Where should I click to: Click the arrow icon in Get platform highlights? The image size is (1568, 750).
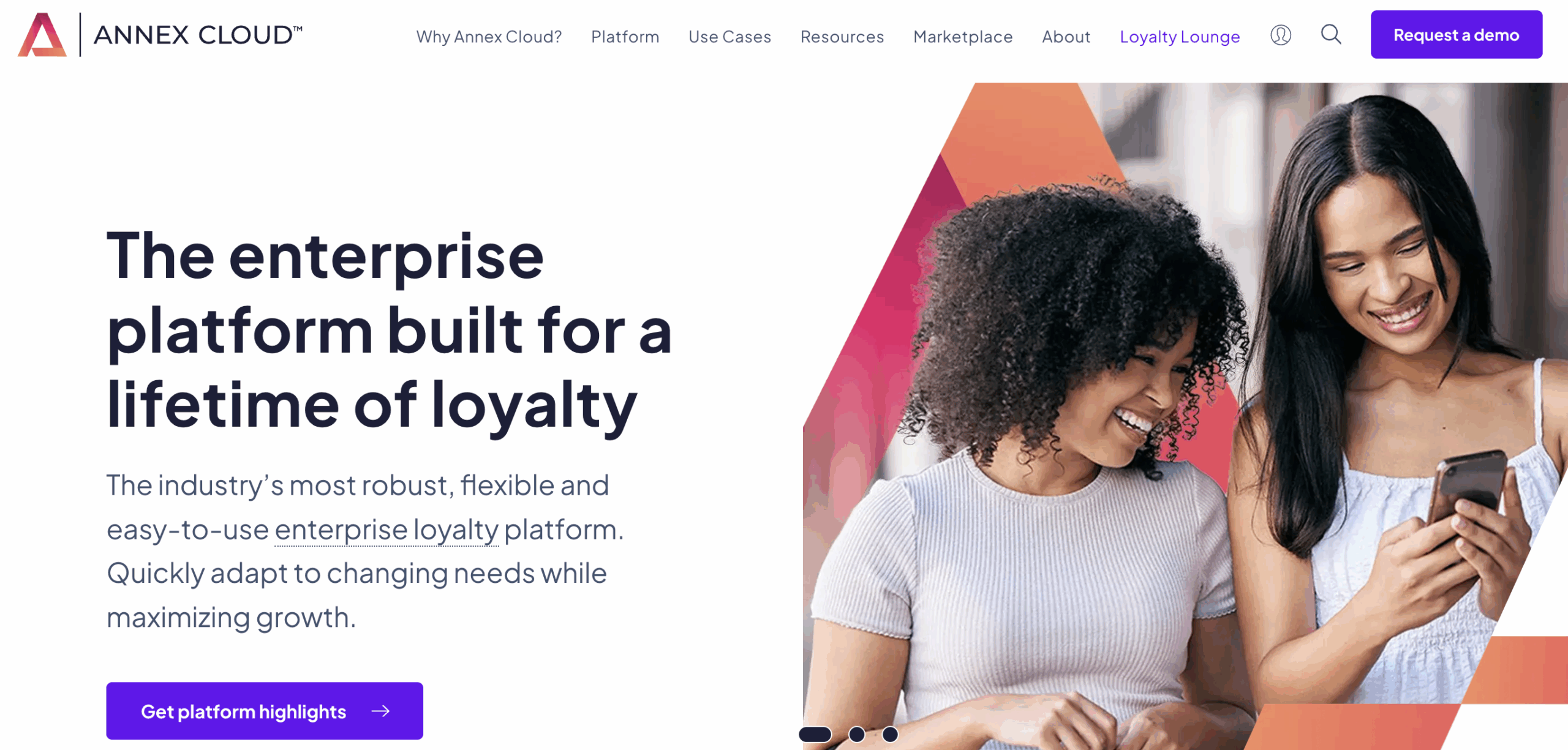(x=380, y=711)
